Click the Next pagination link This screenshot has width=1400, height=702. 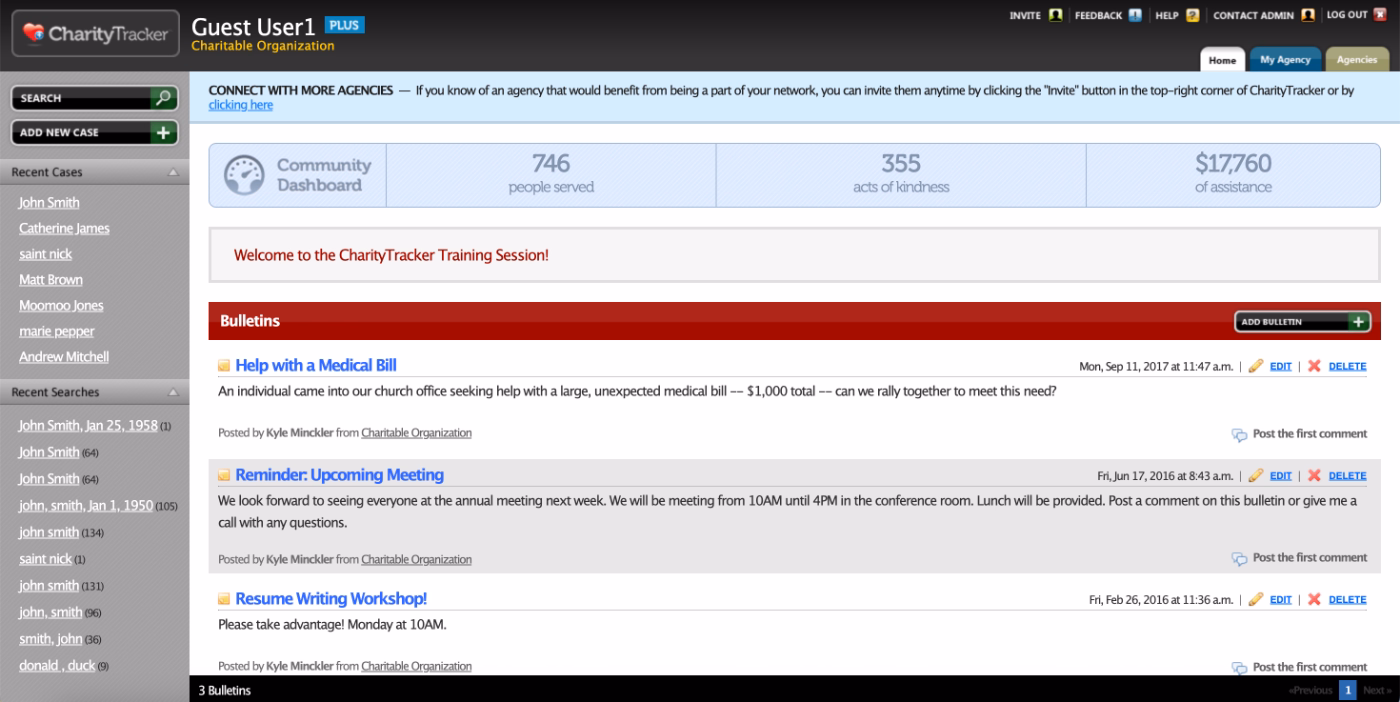coord(1376,690)
